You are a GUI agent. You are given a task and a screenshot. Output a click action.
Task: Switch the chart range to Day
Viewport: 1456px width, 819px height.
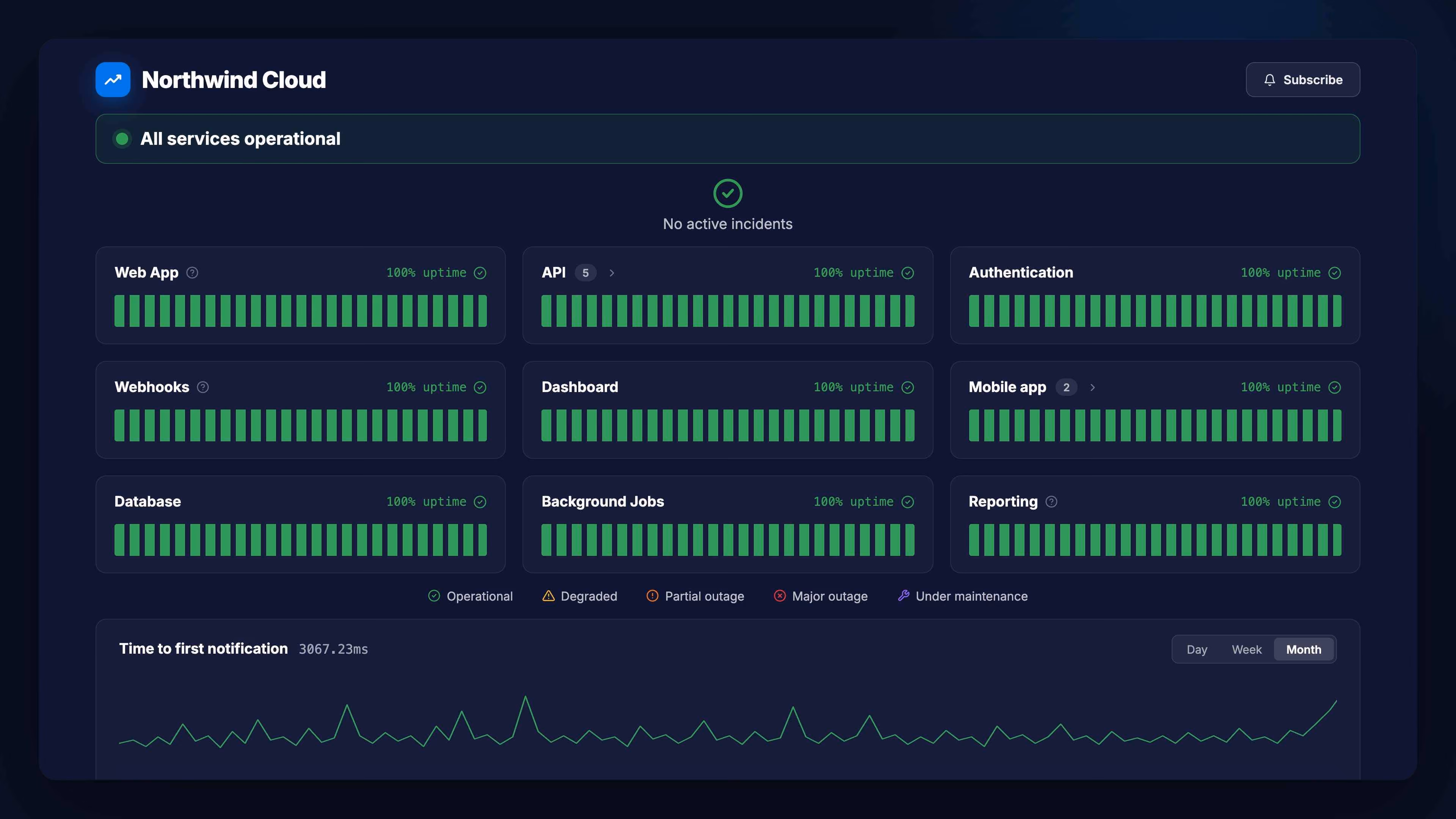click(1197, 650)
